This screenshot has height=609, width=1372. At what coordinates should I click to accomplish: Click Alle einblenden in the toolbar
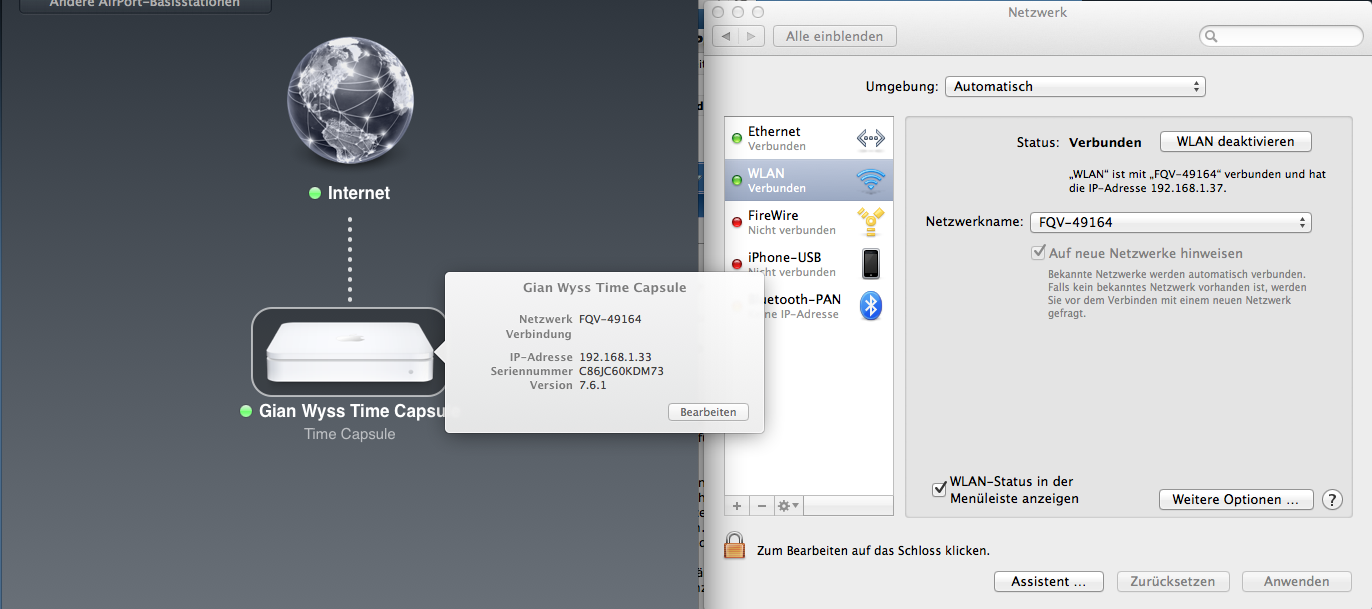835,36
